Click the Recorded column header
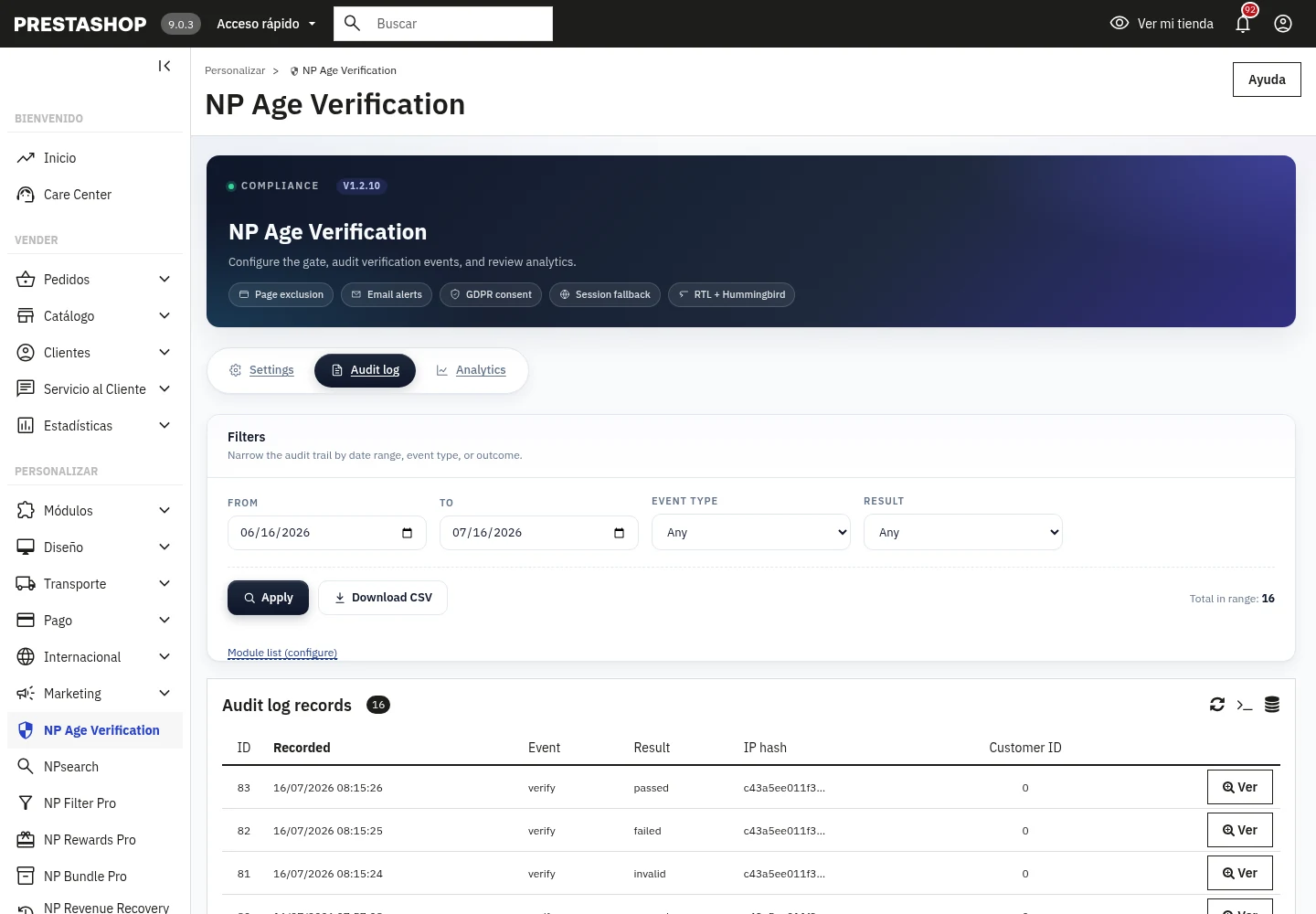The width and height of the screenshot is (1316, 914). [302, 748]
